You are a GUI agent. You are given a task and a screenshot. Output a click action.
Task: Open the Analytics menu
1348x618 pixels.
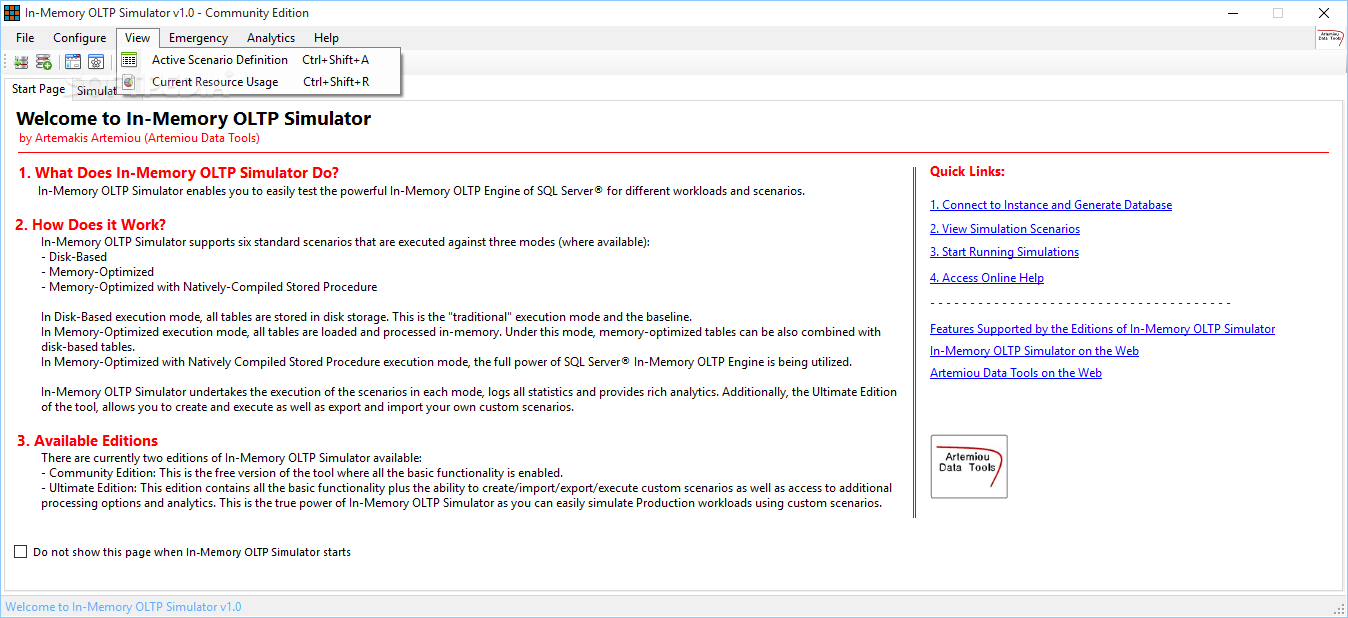click(x=271, y=38)
